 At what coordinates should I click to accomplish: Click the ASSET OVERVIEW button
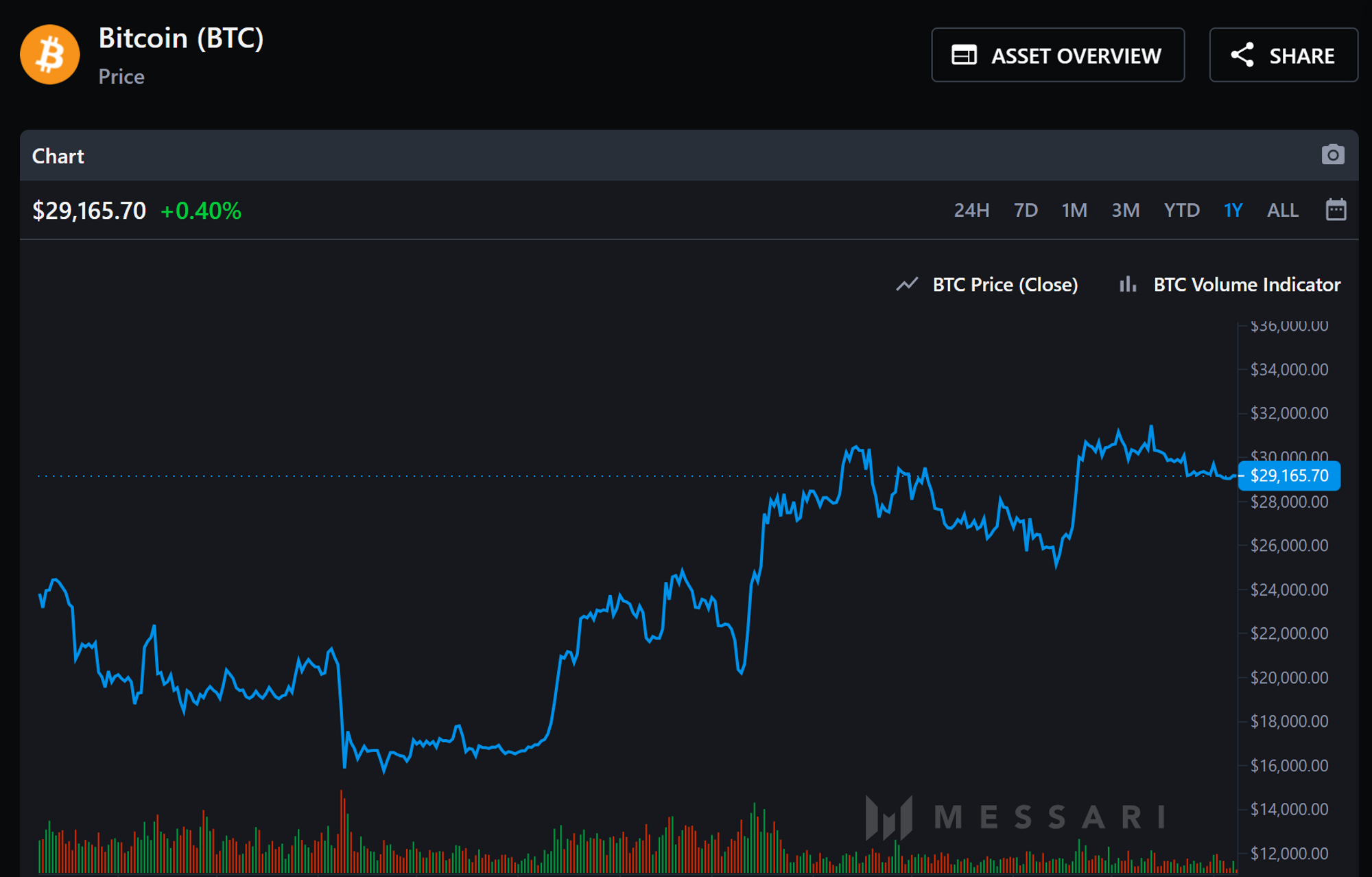click(1057, 56)
